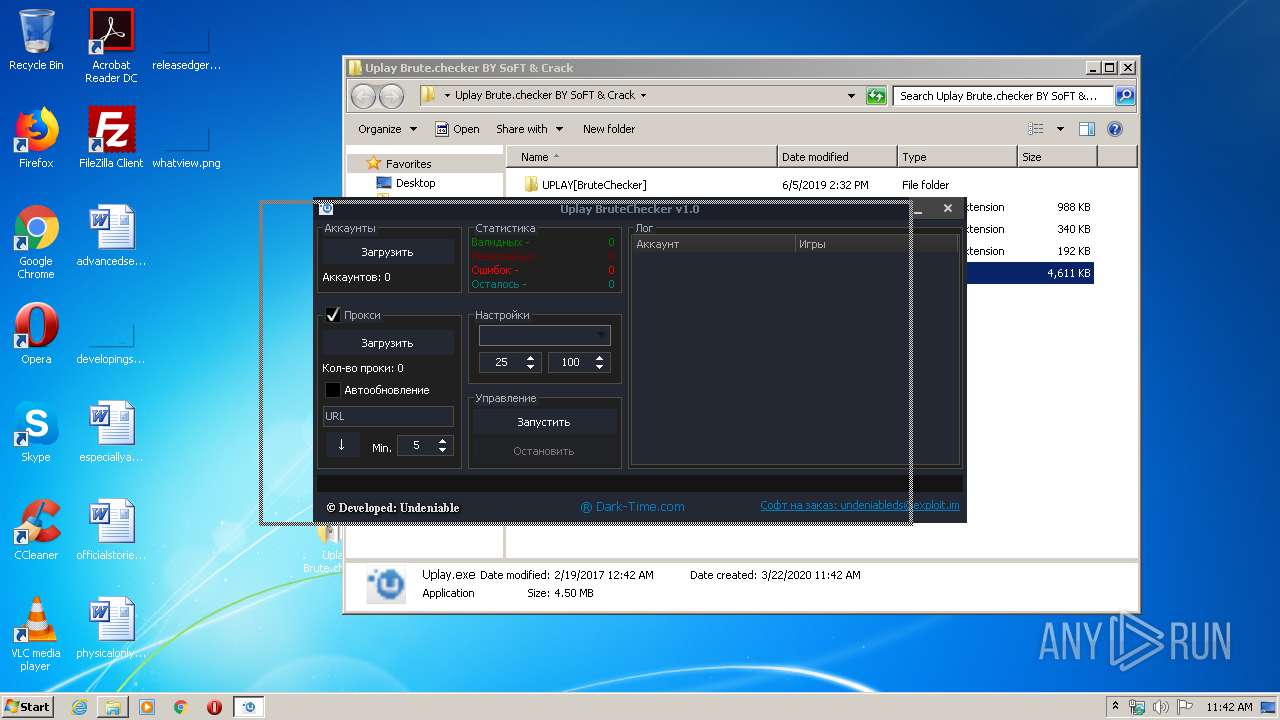Viewport: 1280px width, 720px height.
Task: Select the Skype desktop shortcut
Action: pyautogui.click(x=36, y=432)
